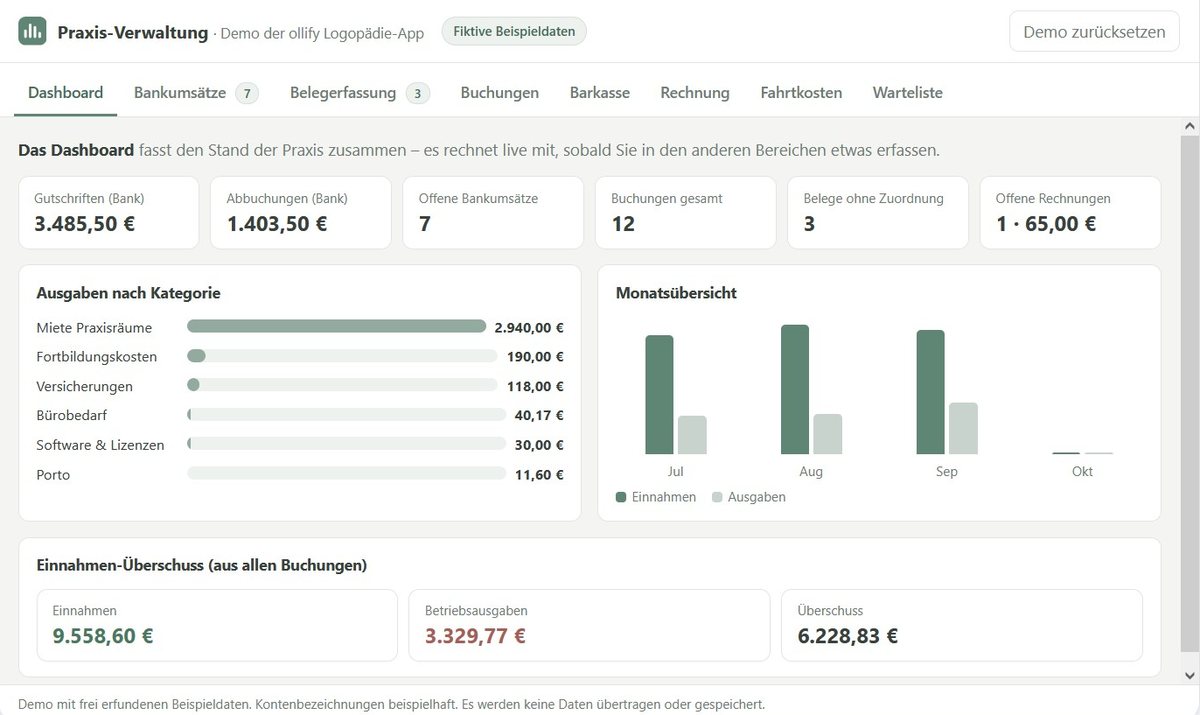1200x715 pixels.
Task: Click the Bürobedarf progress bar
Action: [x=346, y=415]
